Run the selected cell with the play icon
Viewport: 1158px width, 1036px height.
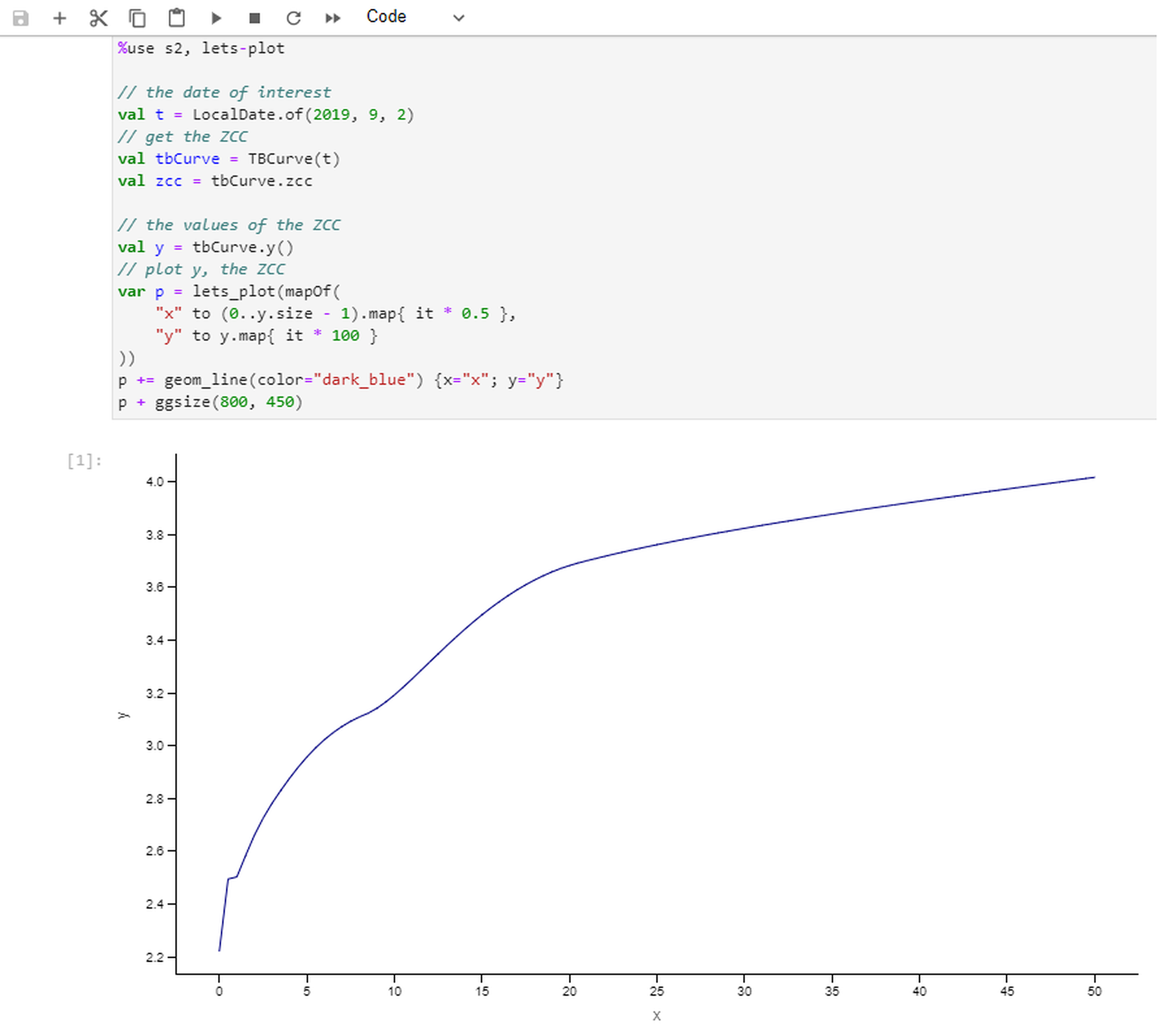click(216, 18)
